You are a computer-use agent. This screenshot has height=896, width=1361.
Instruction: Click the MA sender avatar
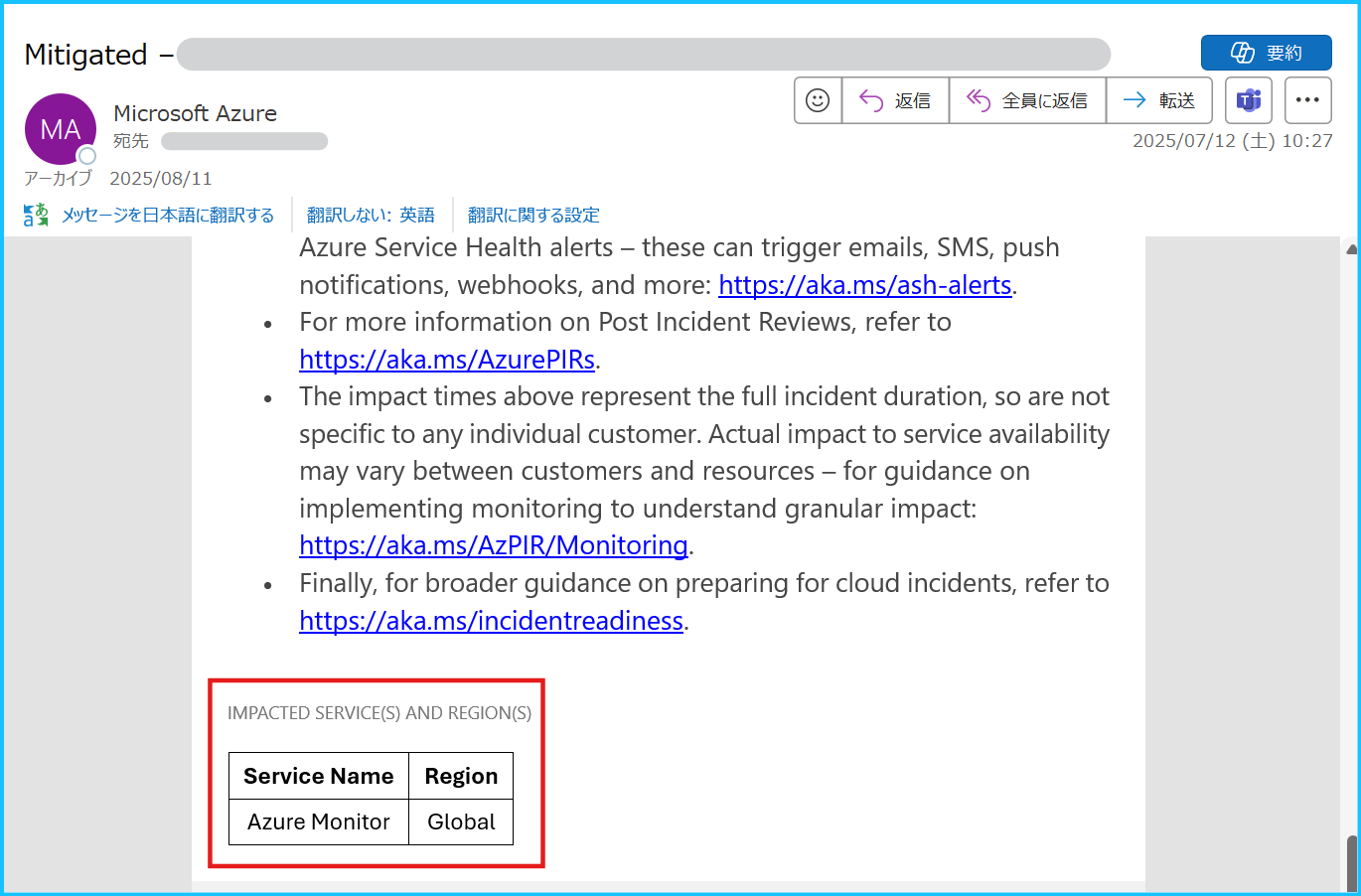click(x=61, y=129)
